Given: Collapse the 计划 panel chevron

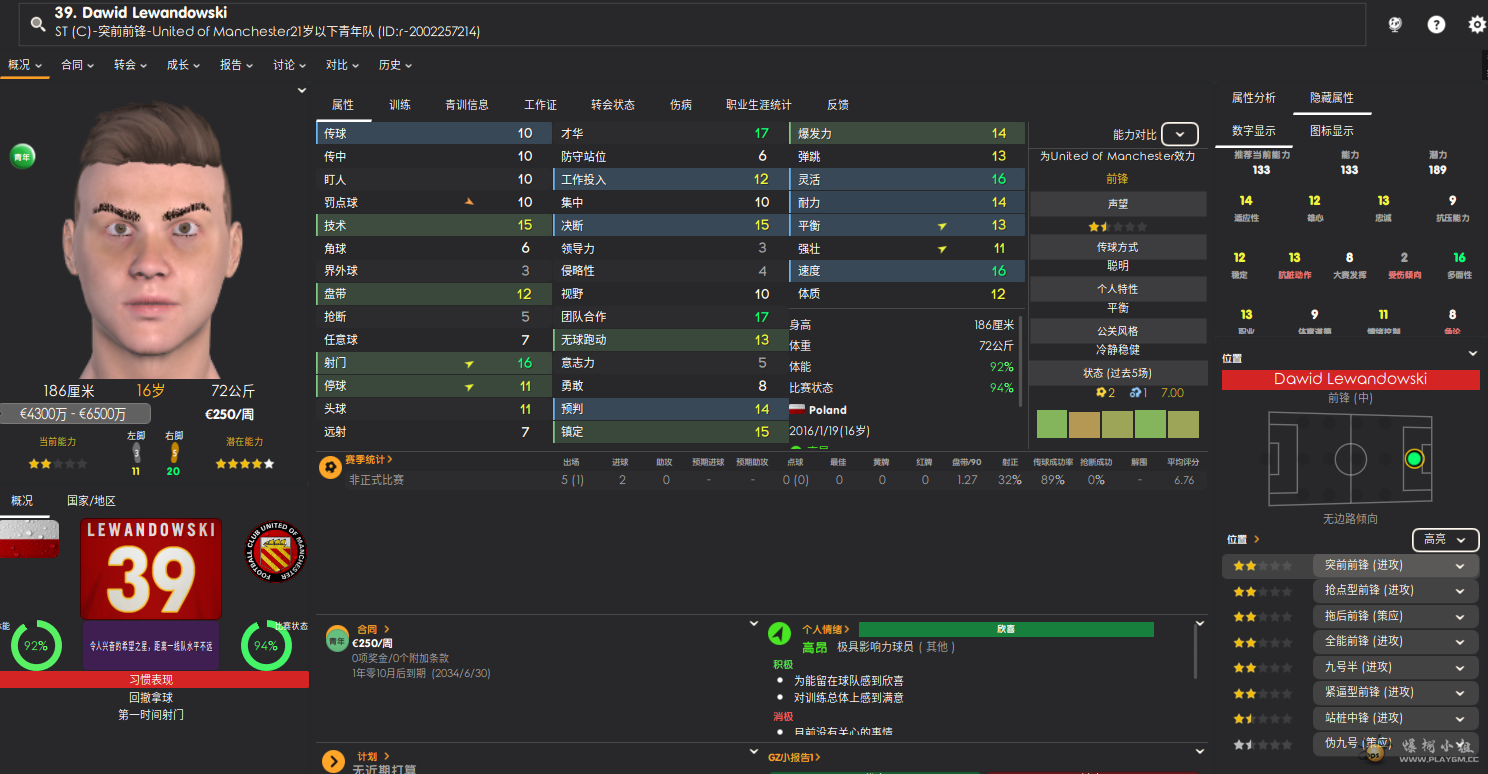Looking at the screenshot, I should point(755,752).
